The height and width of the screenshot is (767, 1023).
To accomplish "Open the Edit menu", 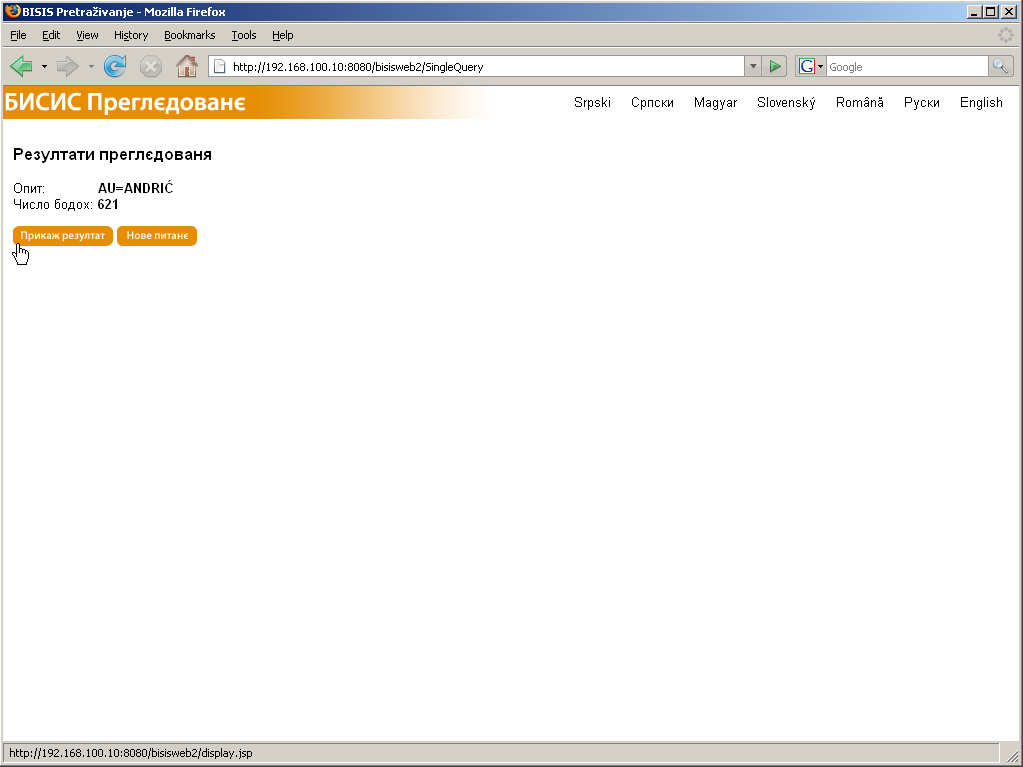I will pyautogui.click(x=51, y=35).
